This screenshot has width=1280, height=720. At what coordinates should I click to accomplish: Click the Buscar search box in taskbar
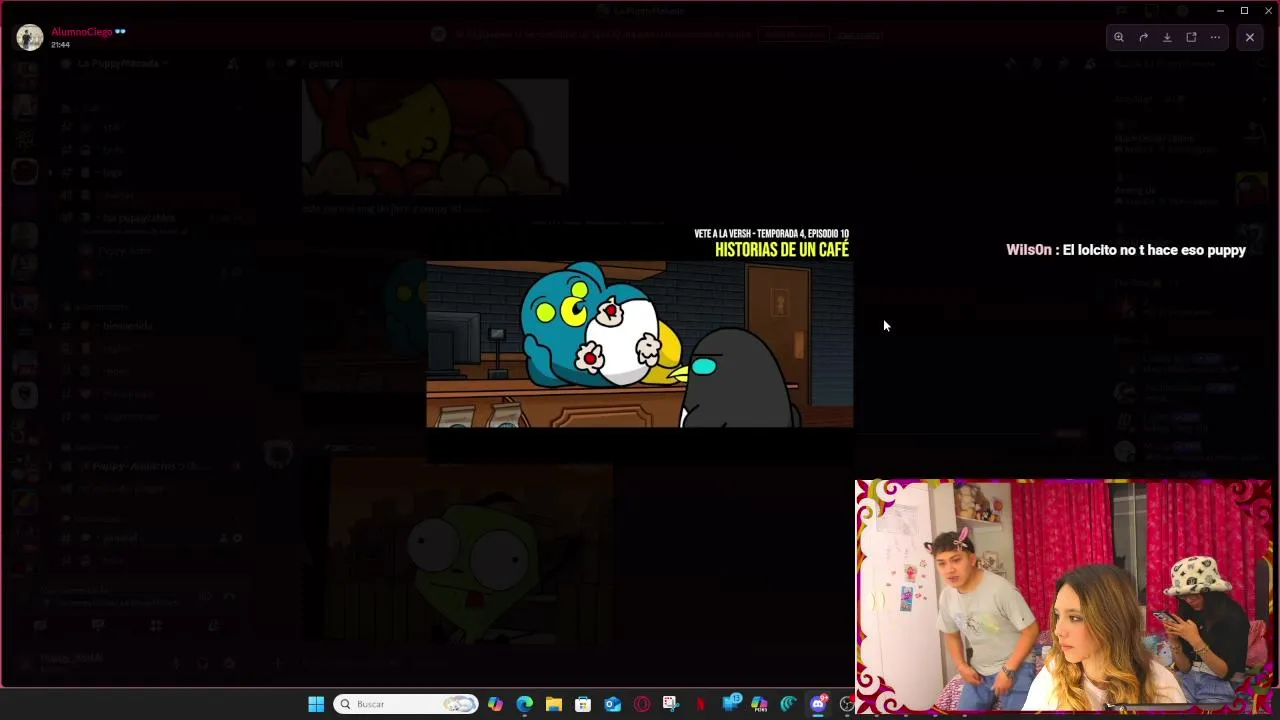[406, 704]
